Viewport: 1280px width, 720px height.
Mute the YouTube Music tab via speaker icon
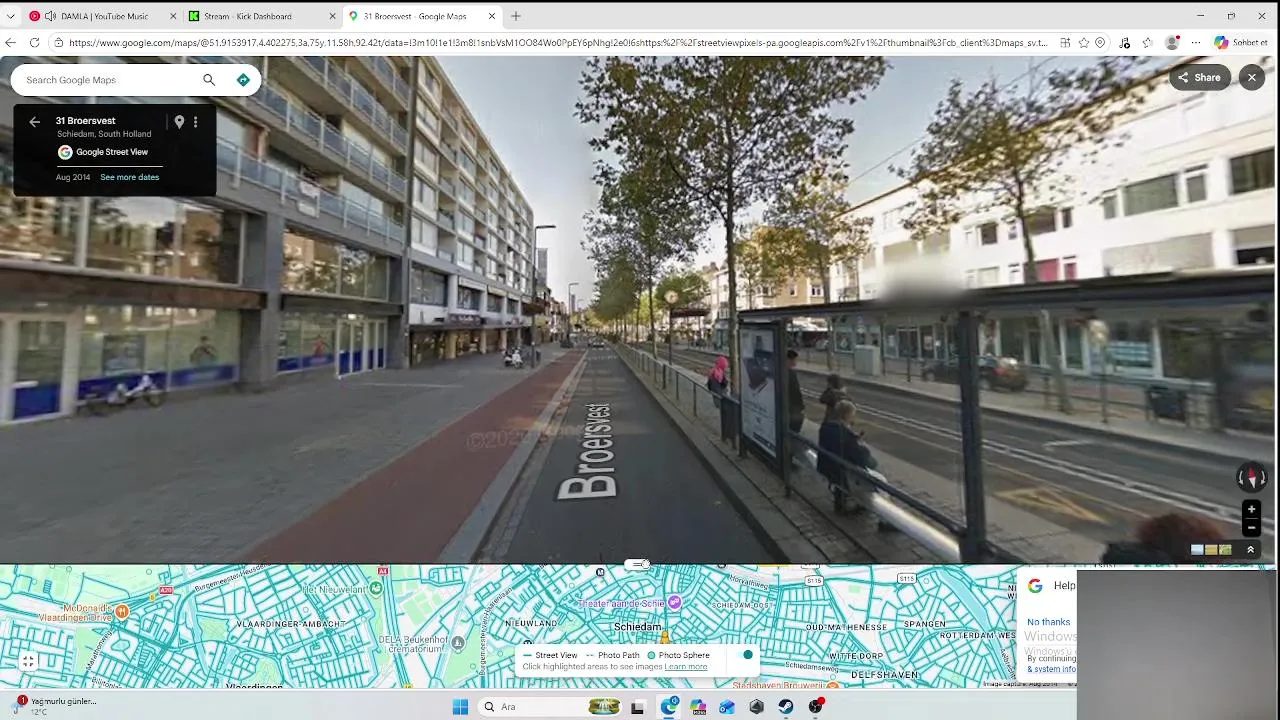click(x=50, y=16)
